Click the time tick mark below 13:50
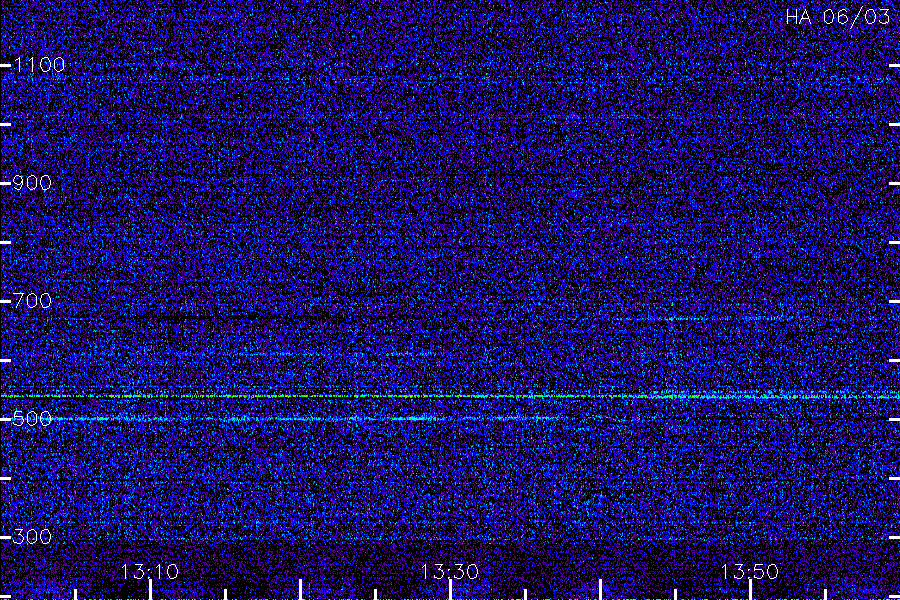Screen dimensions: 900x600 [x=750, y=590]
